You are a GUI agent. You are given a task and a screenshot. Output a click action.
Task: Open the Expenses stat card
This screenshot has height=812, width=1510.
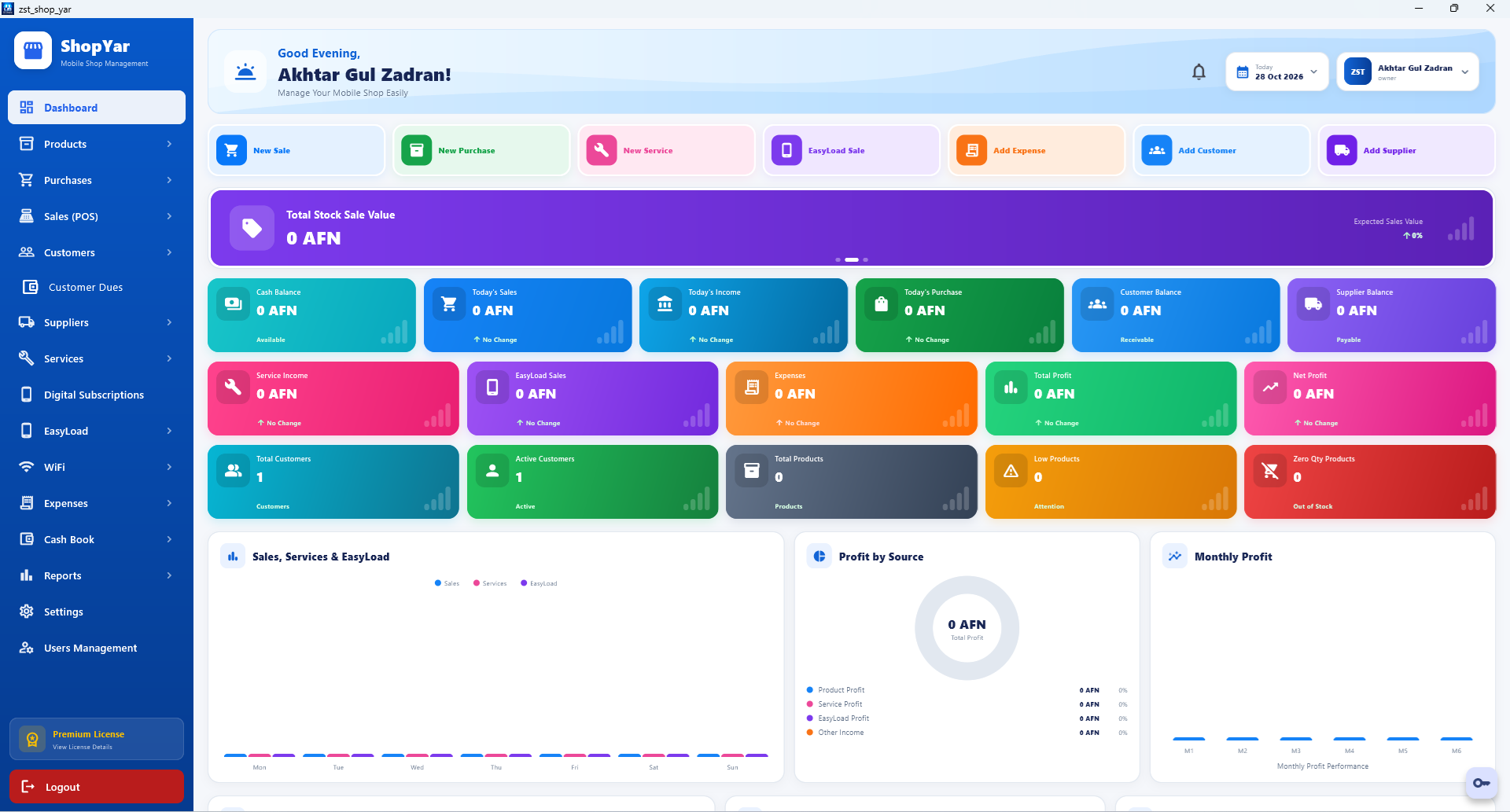tap(852, 399)
